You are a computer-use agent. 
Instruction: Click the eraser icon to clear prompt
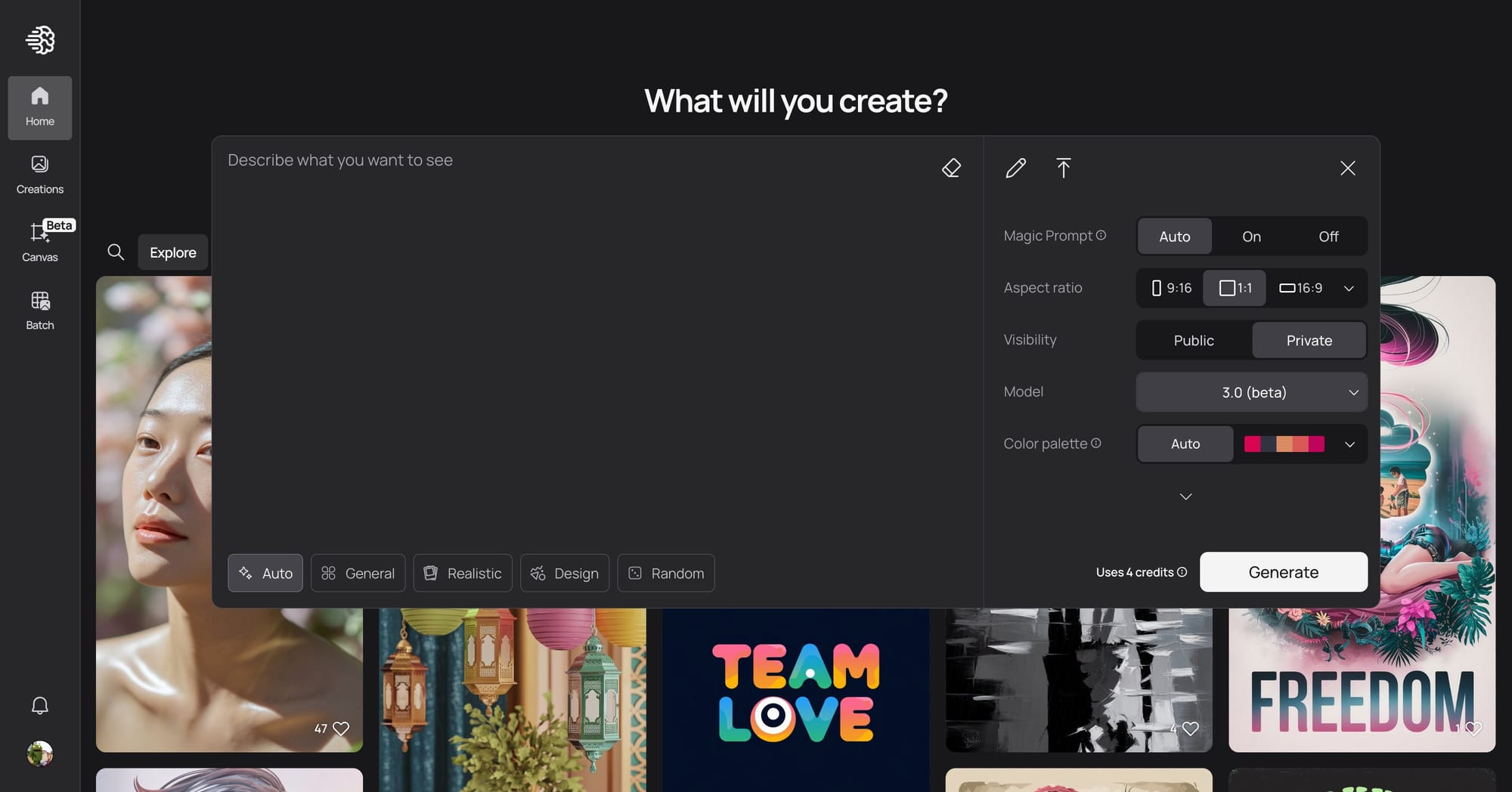click(951, 168)
